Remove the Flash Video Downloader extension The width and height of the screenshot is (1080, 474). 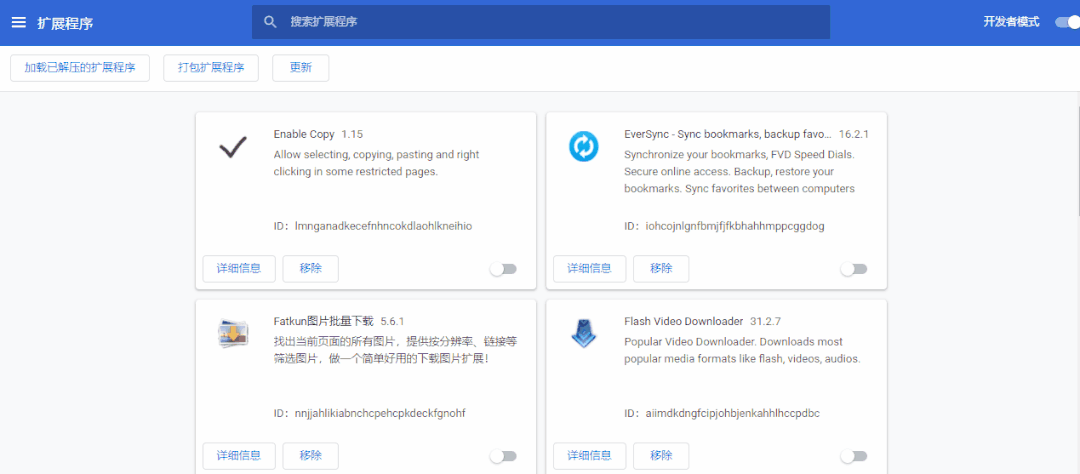[x=661, y=455]
